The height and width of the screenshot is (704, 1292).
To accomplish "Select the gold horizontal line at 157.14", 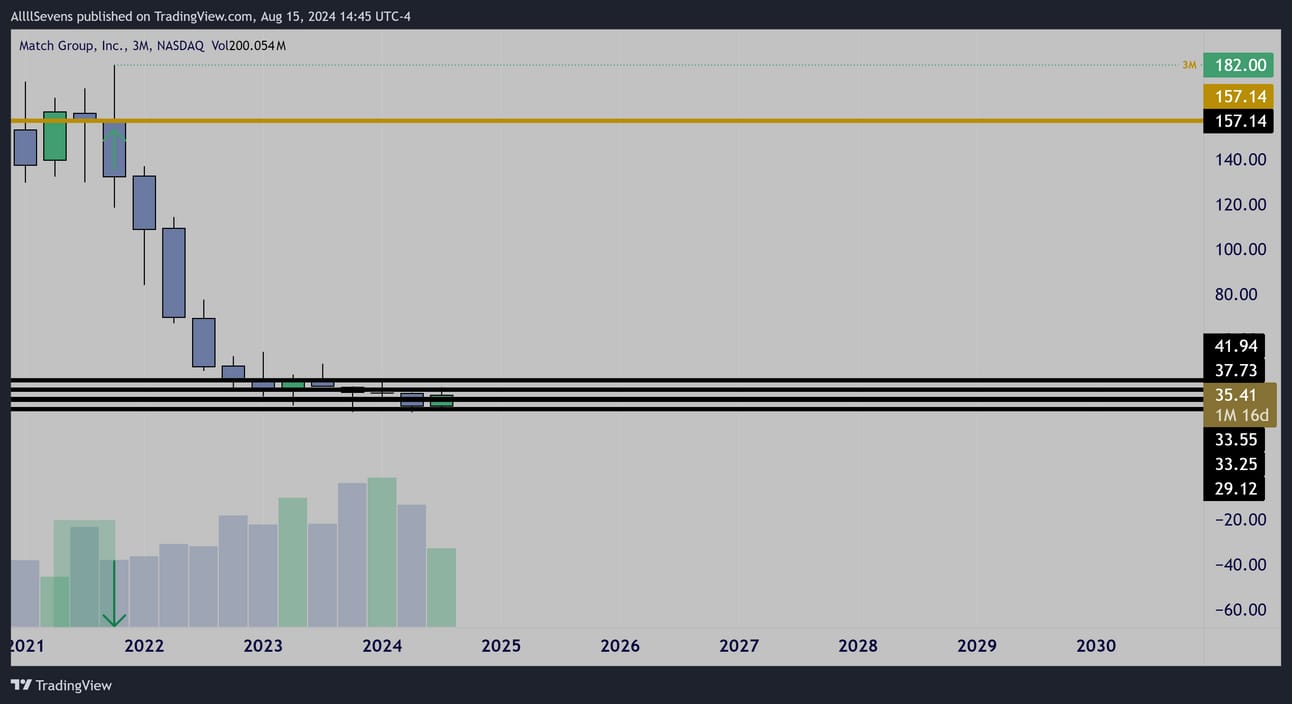I will (x=606, y=121).
